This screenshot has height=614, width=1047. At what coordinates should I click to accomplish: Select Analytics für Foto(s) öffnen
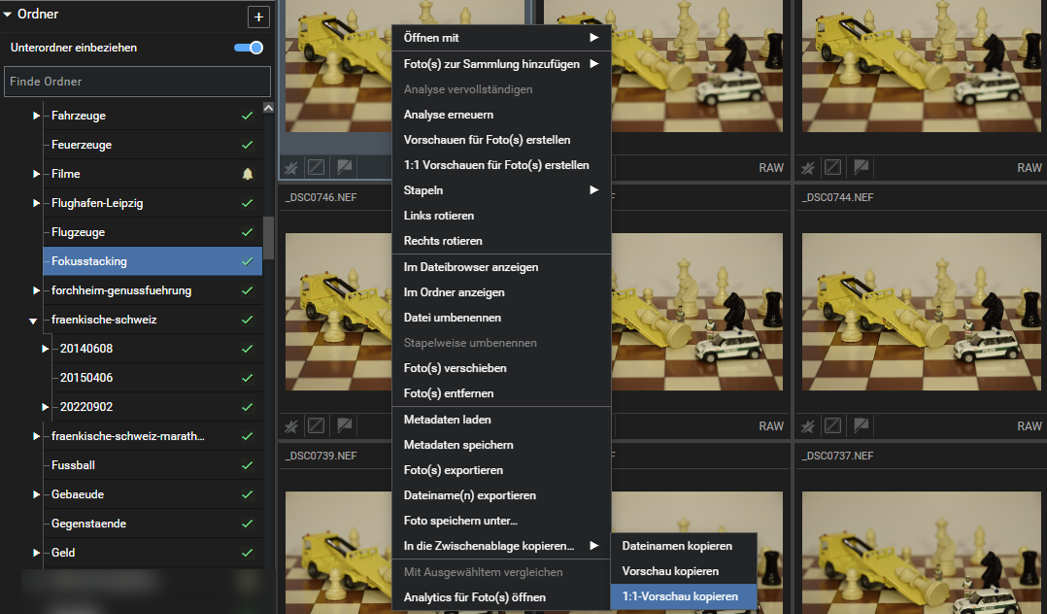pos(501,597)
